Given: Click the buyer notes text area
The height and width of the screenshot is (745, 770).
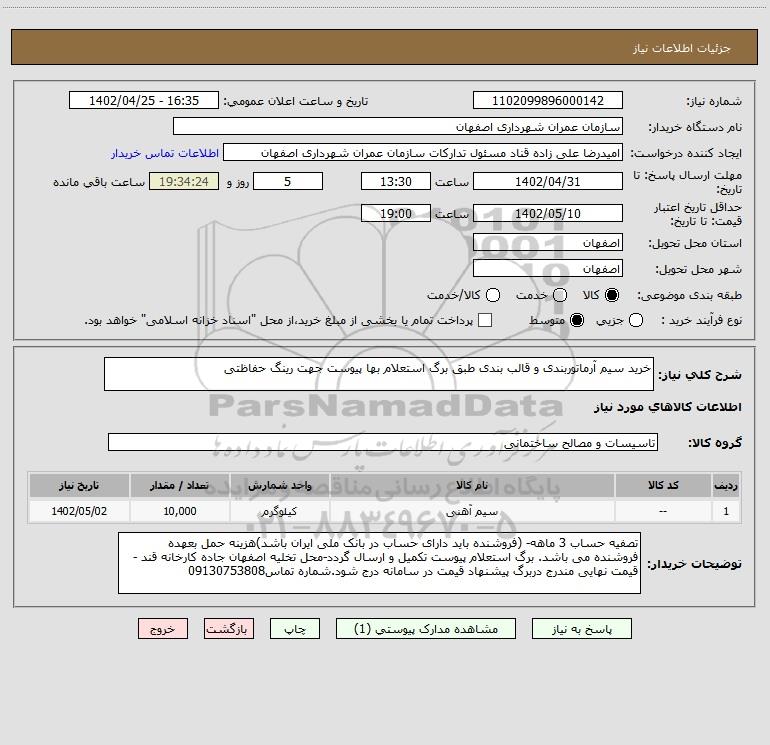Looking at the screenshot, I should 379,563.
